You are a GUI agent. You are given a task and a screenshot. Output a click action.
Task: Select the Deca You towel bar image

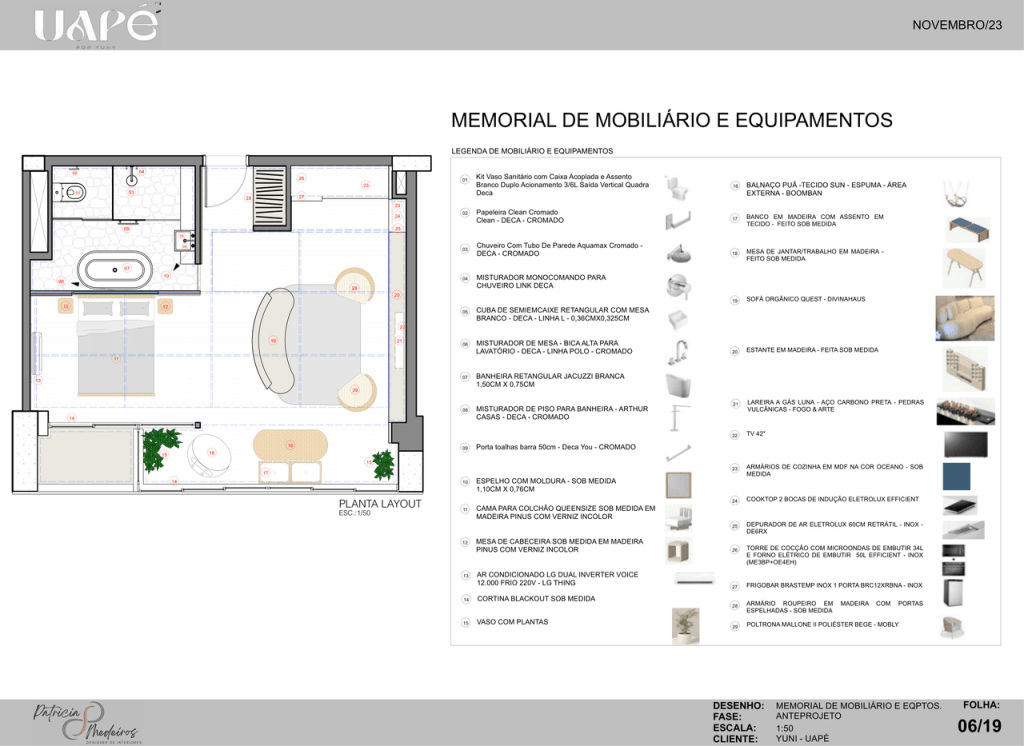tap(678, 452)
